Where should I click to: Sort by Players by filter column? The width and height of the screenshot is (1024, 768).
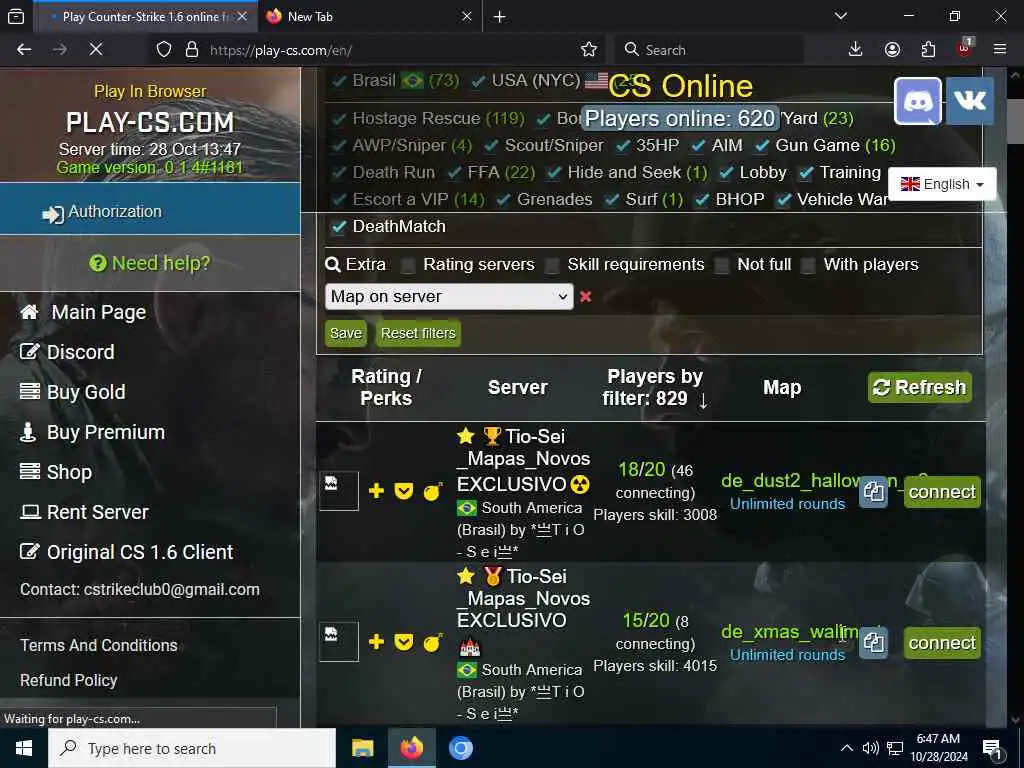(655, 387)
